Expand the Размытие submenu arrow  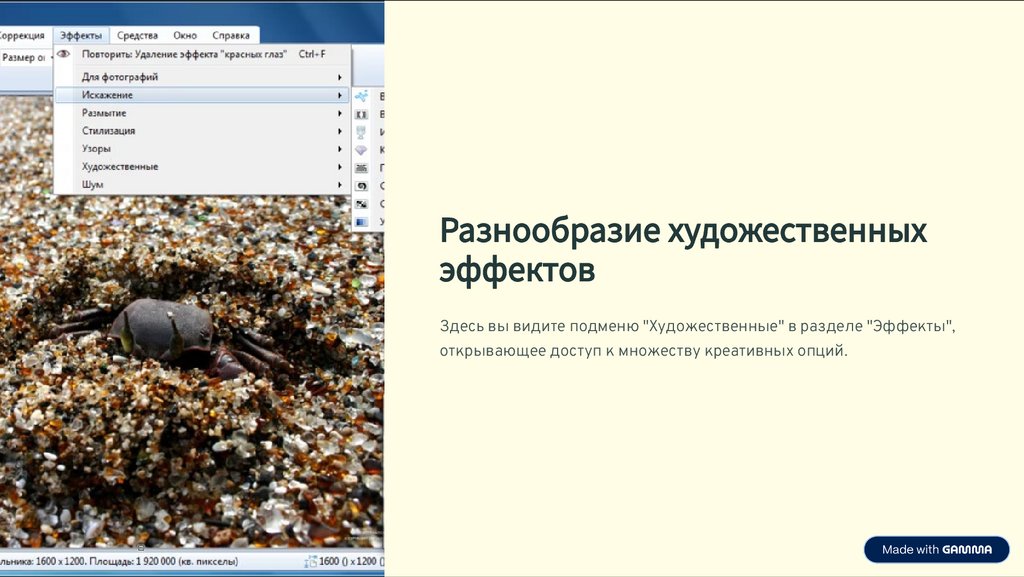pyautogui.click(x=340, y=113)
